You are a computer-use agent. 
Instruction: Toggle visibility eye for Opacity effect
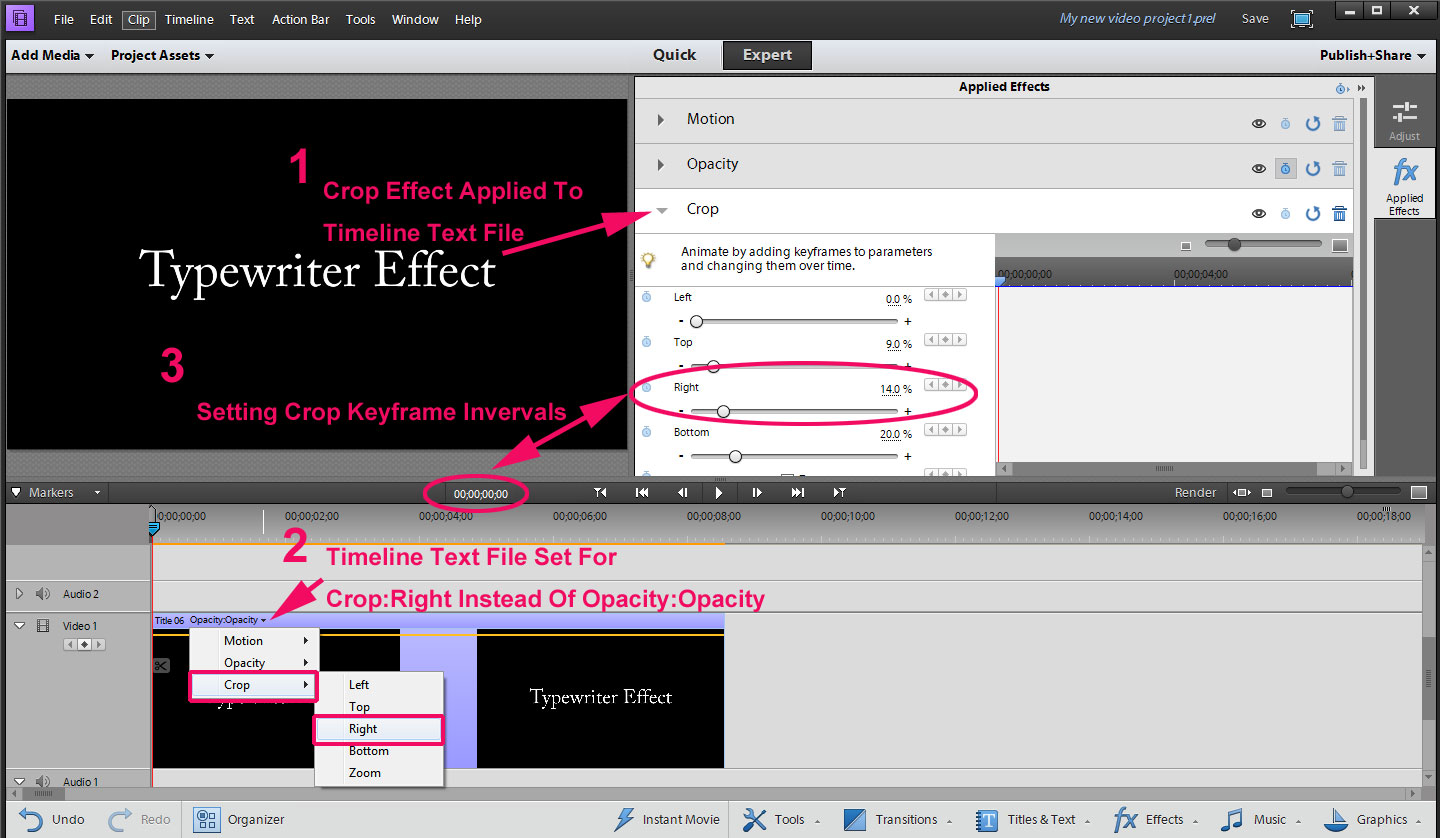[1259, 169]
